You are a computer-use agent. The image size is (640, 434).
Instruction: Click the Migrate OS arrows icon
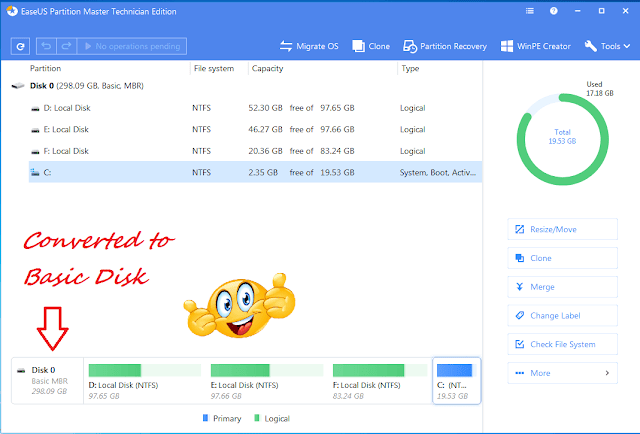point(286,46)
